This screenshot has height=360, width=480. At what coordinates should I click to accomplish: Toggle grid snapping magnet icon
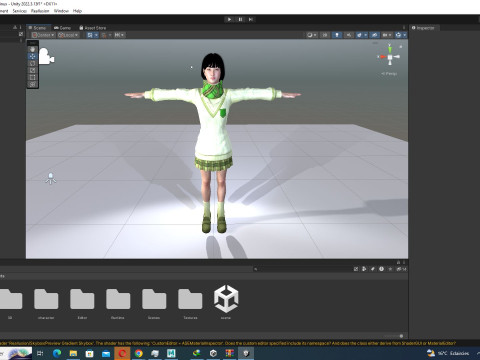tap(104, 35)
